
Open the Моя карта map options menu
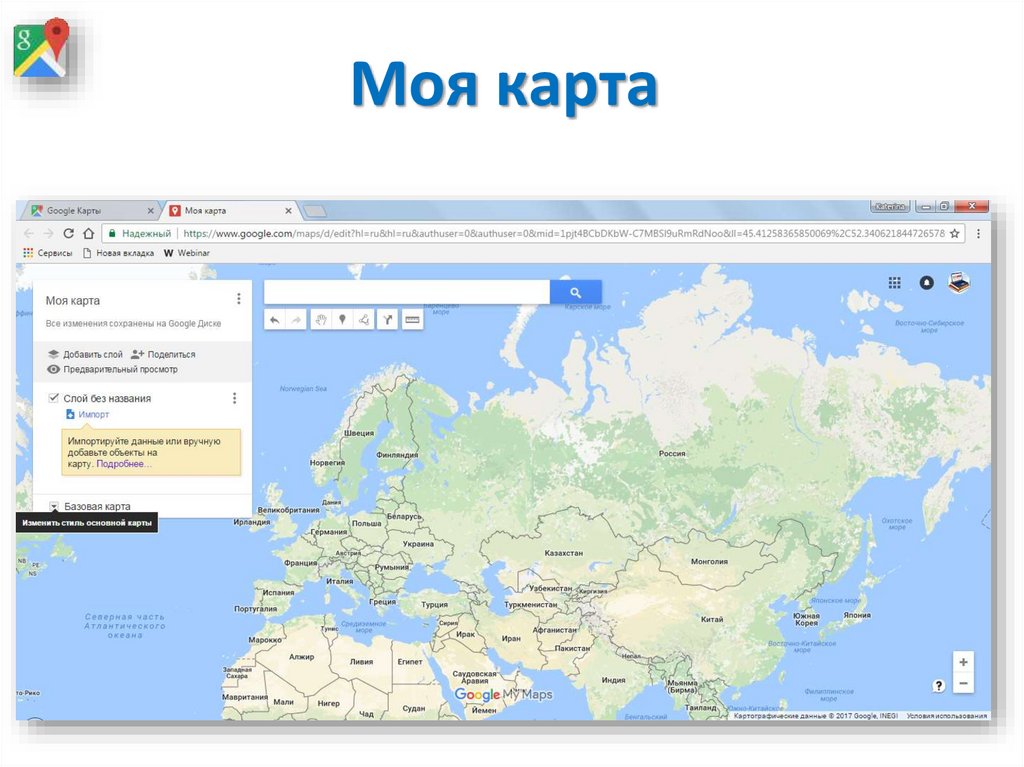[238, 299]
